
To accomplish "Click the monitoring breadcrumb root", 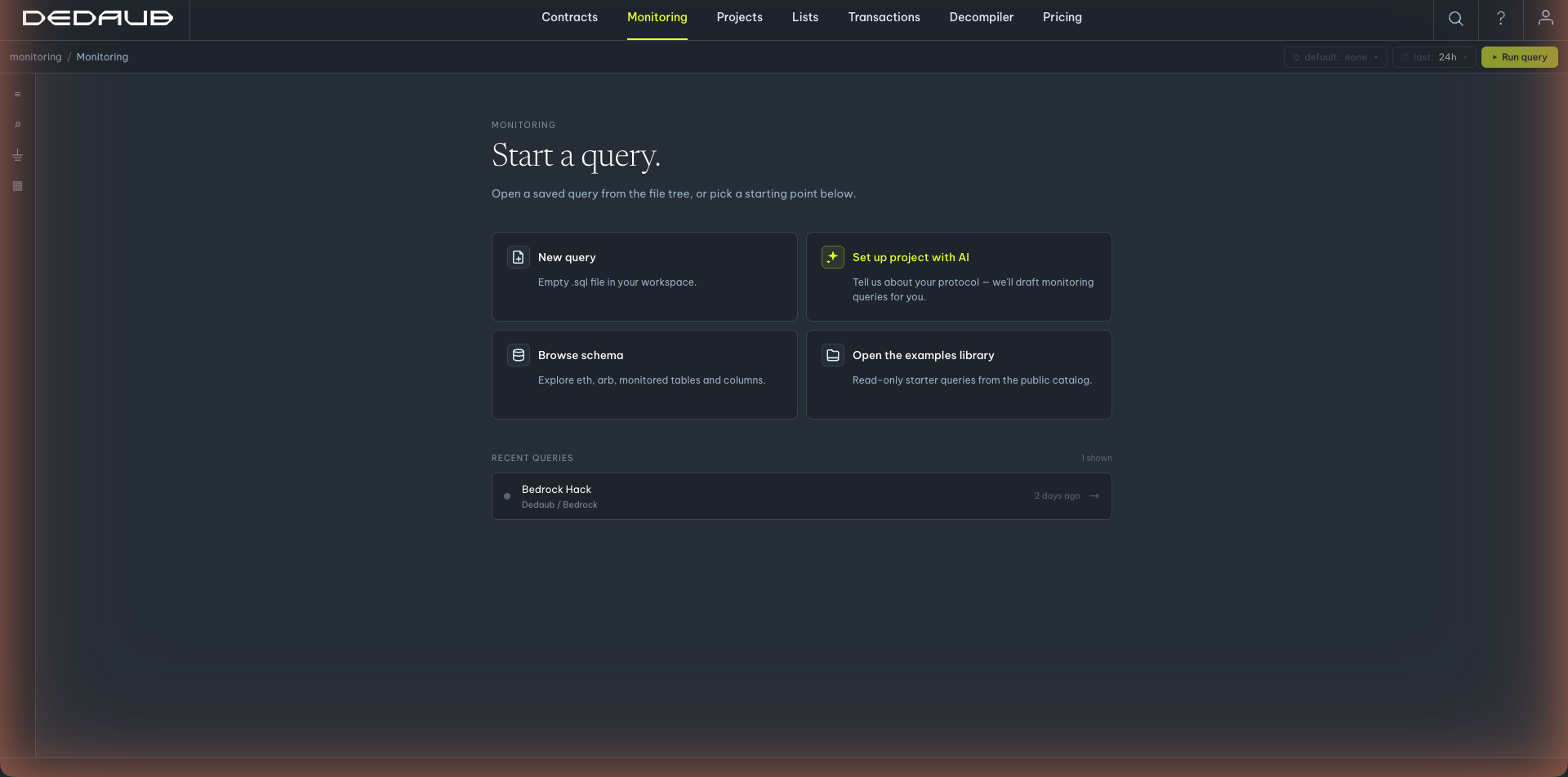I will click(x=36, y=57).
